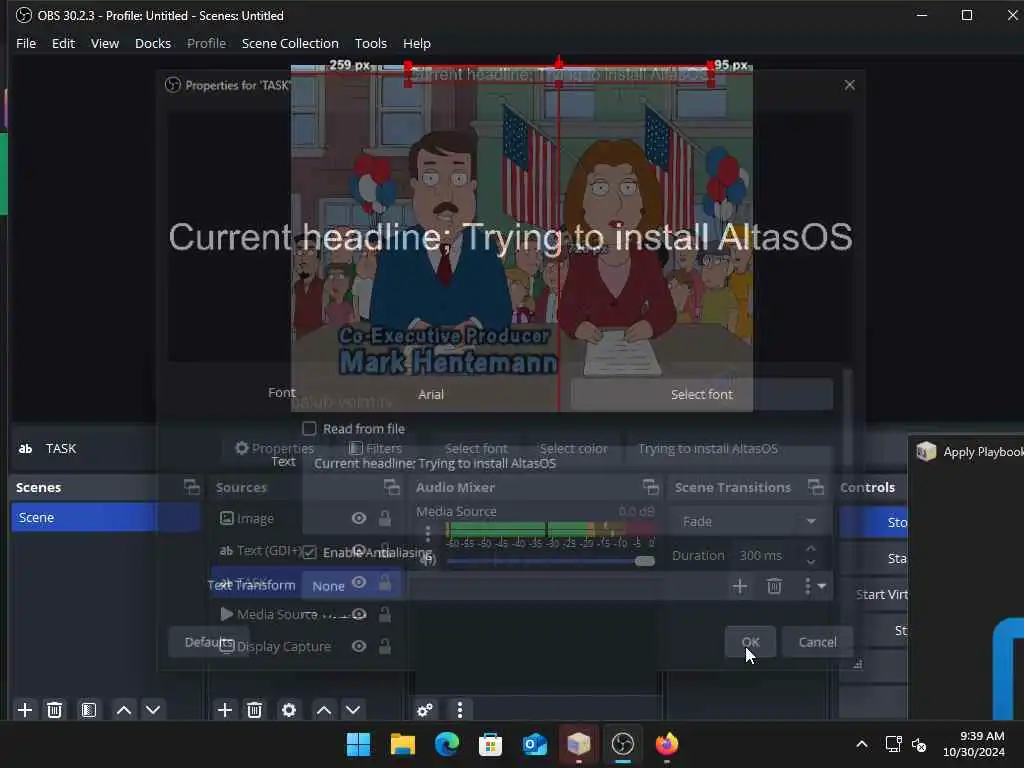Move the selected source up
Screen dimensions: 1024x768
(x=324, y=710)
